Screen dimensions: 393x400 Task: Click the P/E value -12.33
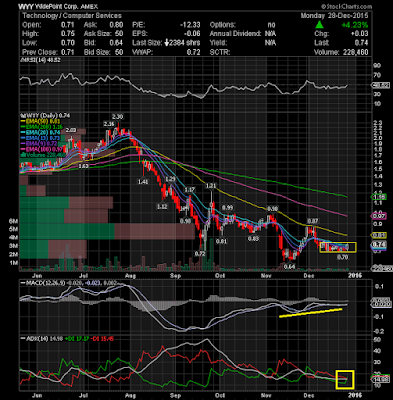[190, 25]
